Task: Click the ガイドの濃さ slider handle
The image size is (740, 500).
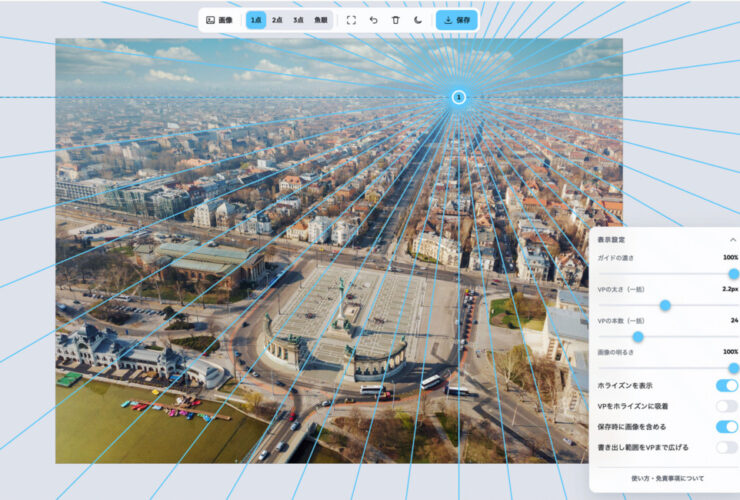Action: click(733, 274)
